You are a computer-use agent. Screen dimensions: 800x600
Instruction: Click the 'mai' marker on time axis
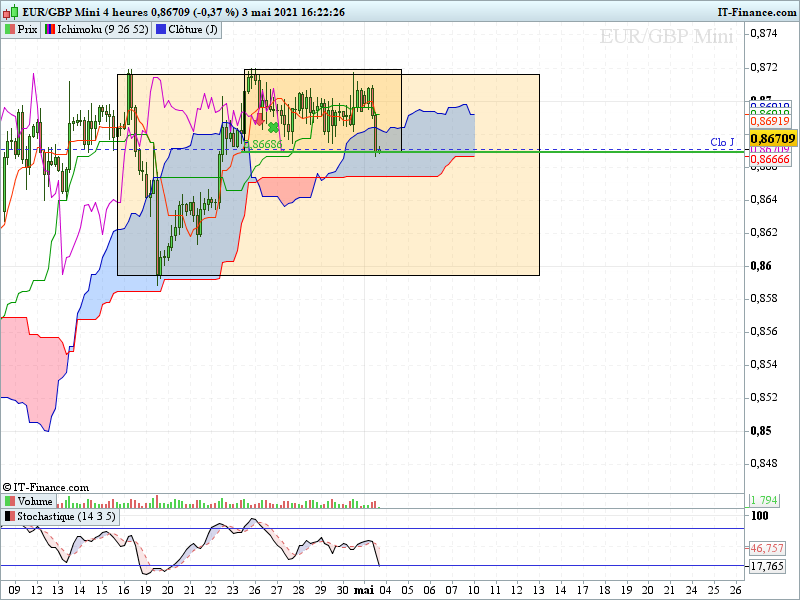point(364,590)
